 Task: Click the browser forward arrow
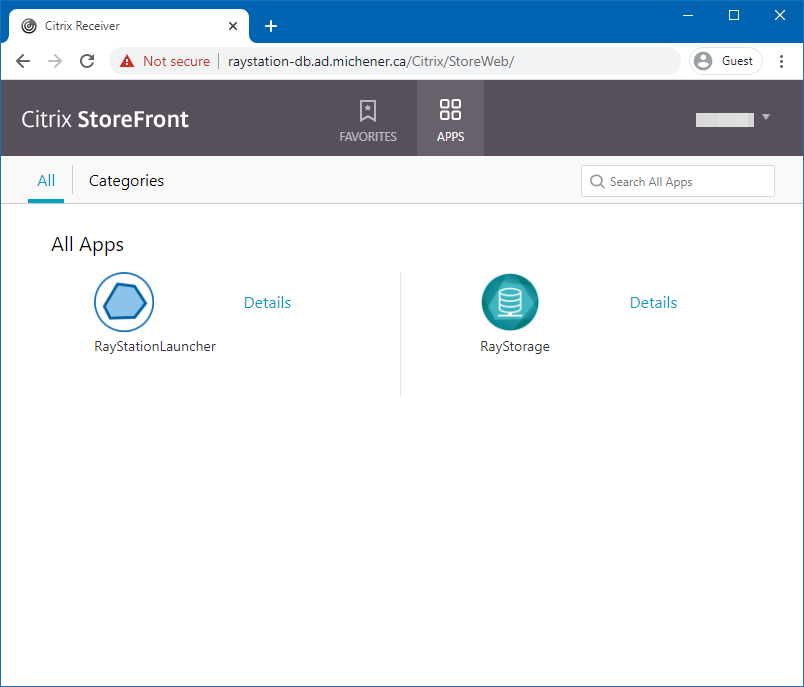[x=55, y=61]
